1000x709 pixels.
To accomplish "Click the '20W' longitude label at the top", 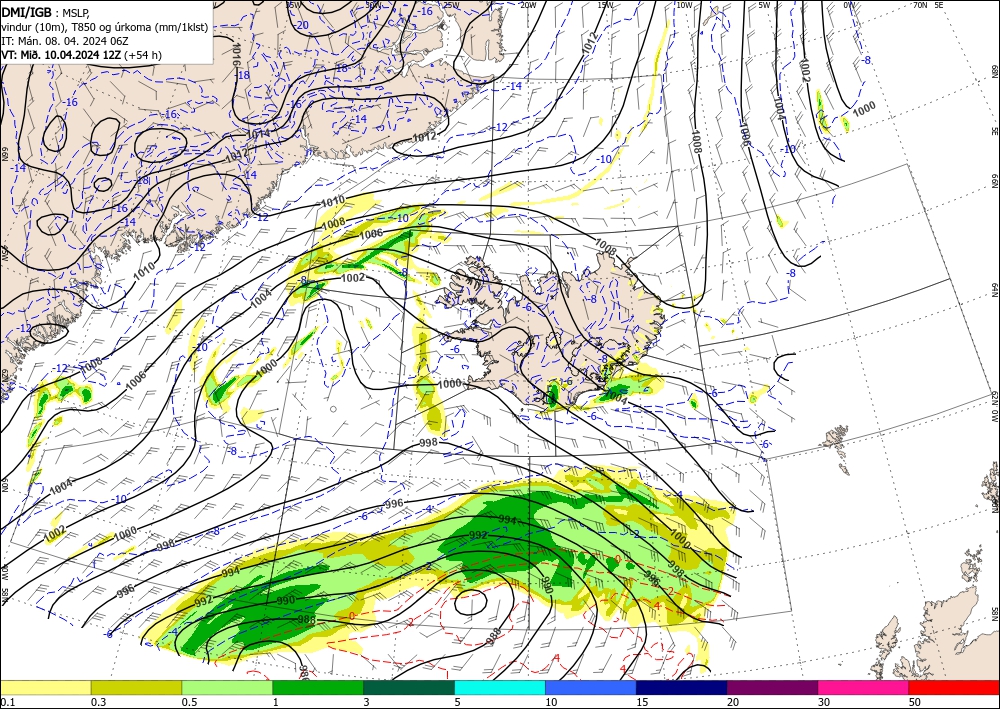I will (x=527, y=5).
